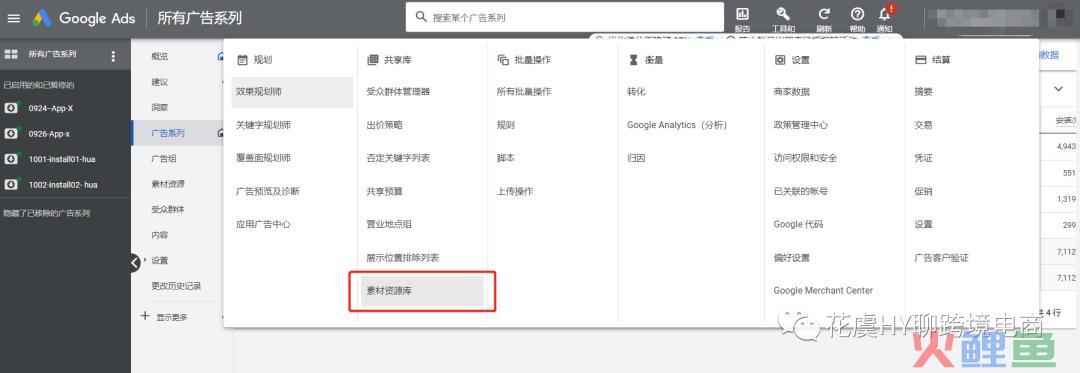
Task: Click the app icon beside 0924--App-X
Action: coord(12,108)
